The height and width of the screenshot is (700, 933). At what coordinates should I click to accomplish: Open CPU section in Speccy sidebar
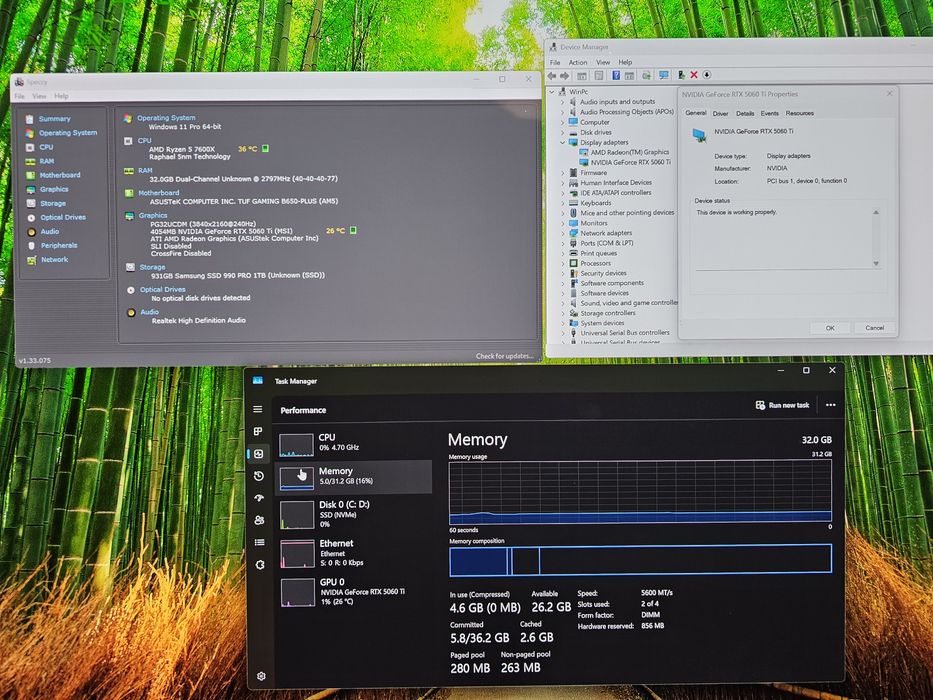click(46, 147)
